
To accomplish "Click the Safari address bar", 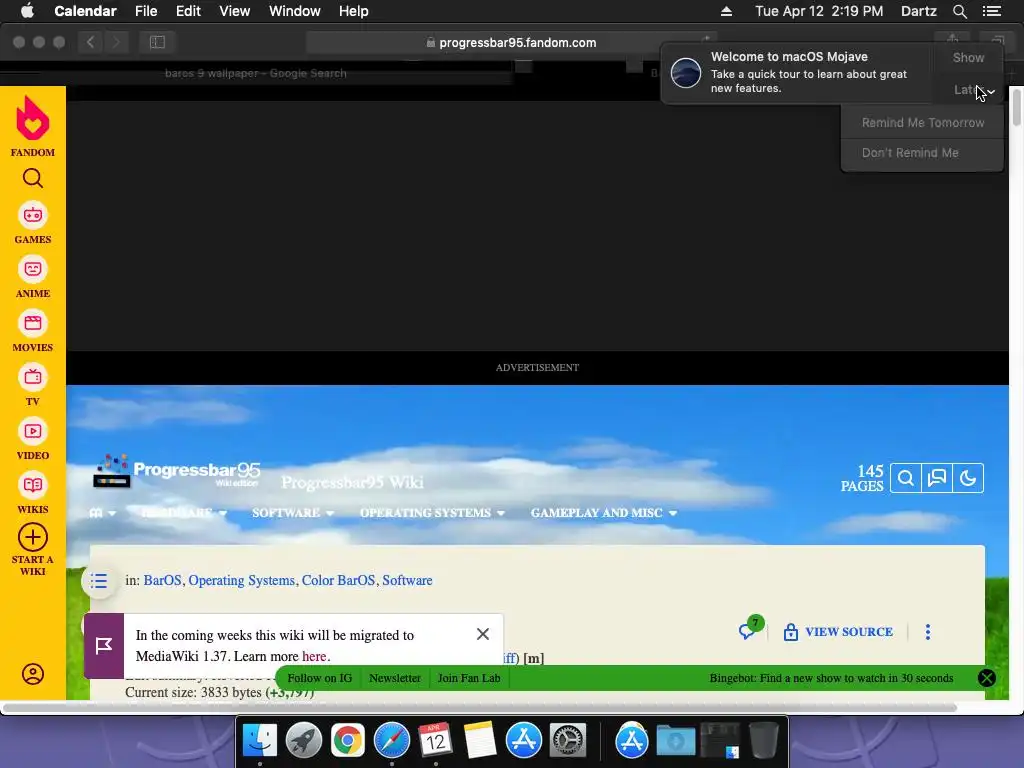I will 511,42.
